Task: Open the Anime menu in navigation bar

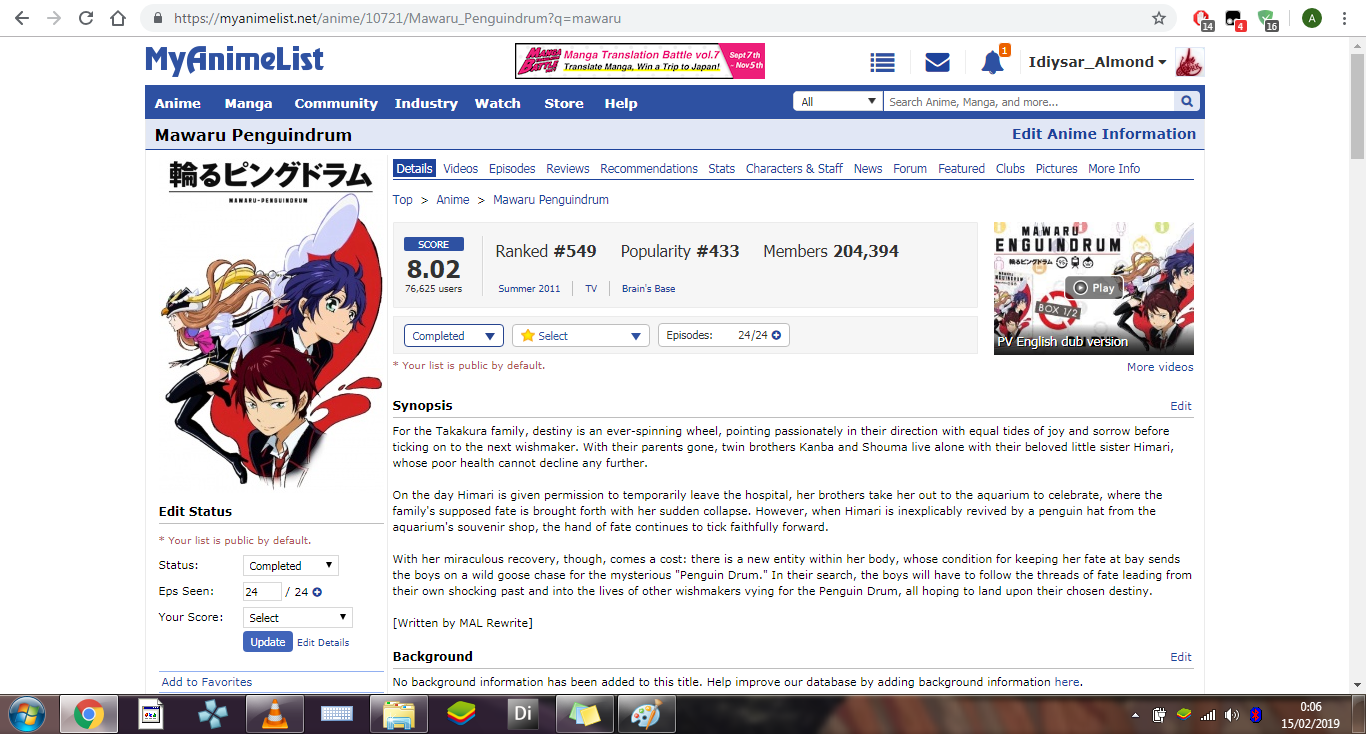Action: pos(178,103)
